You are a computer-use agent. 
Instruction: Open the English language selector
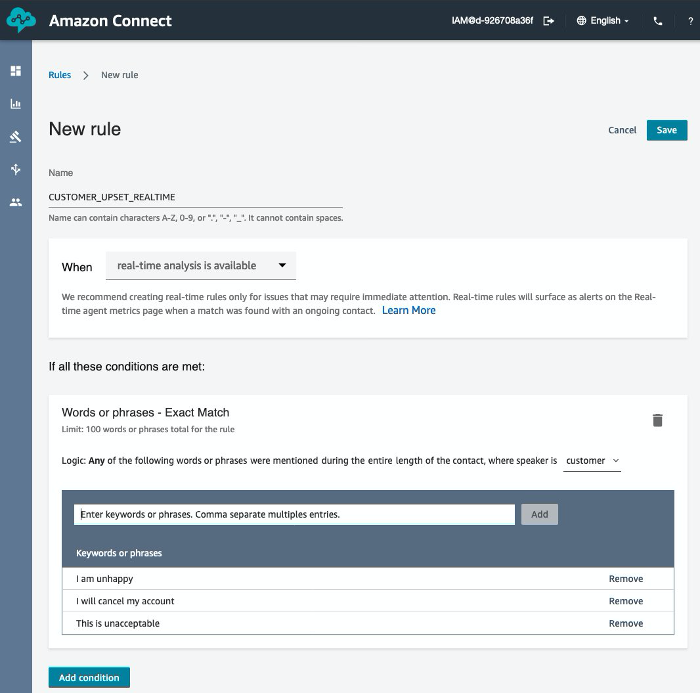pyautogui.click(x=603, y=21)
